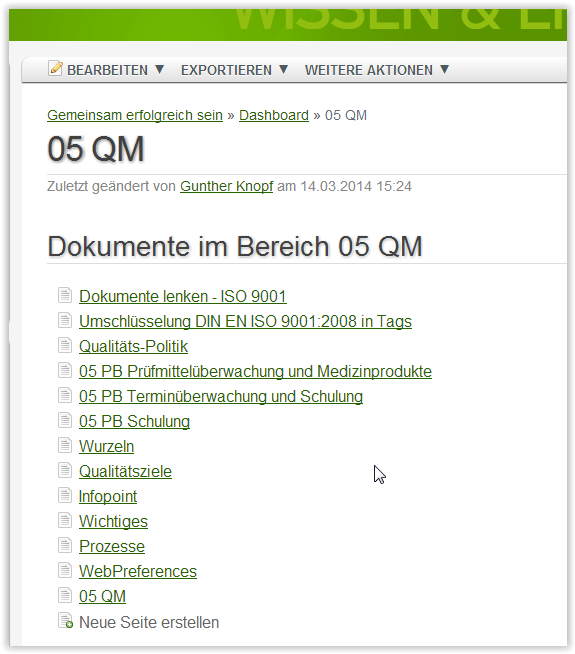This screenshot has height=654, width=575.
Task: Open the EXPORTIEREN menu
Action: pyautogui.click(x=226, y=70)
